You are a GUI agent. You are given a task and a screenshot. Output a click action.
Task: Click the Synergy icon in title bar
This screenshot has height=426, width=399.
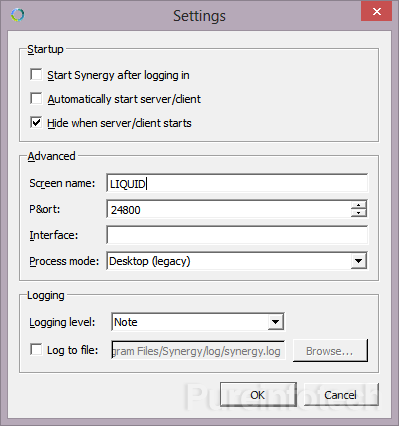(x=17, y=15)
